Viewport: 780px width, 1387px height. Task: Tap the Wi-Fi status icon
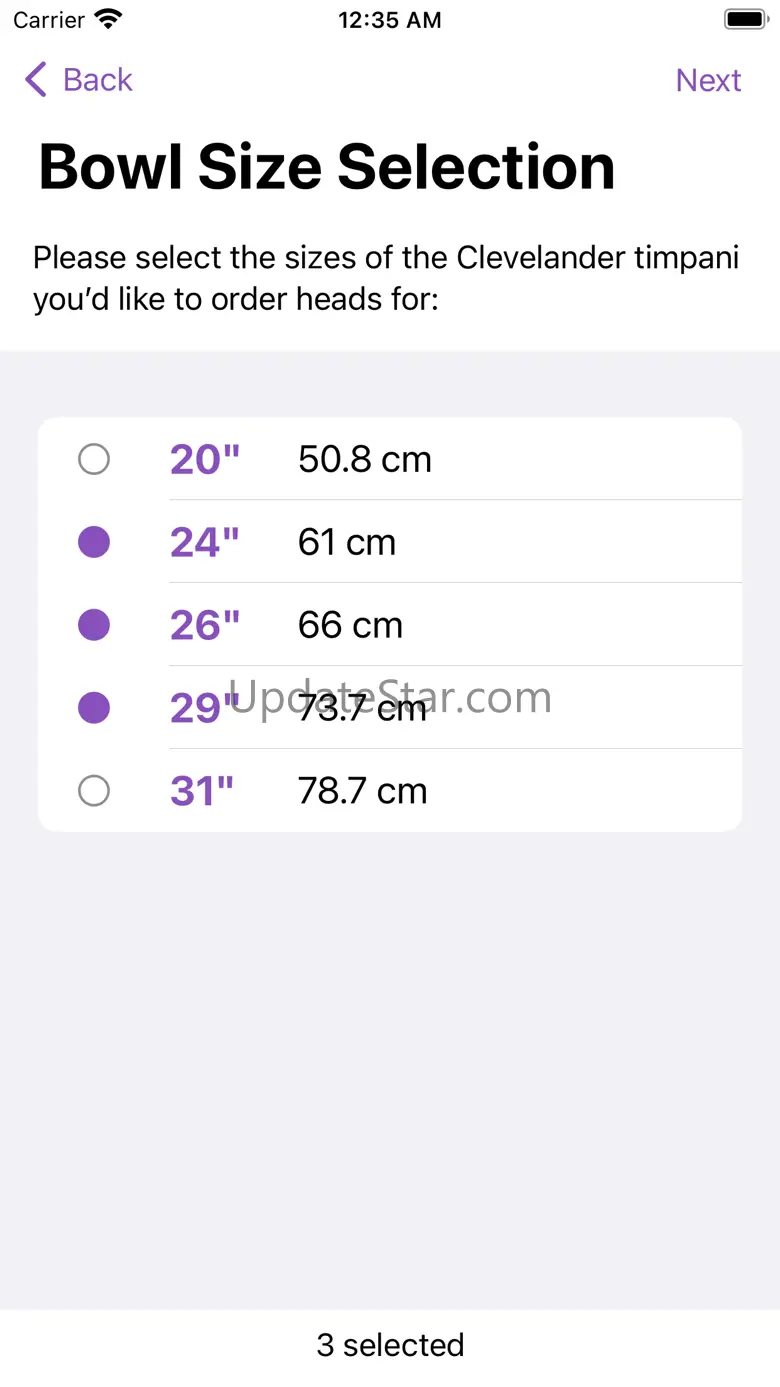click(x=108, y=20)
